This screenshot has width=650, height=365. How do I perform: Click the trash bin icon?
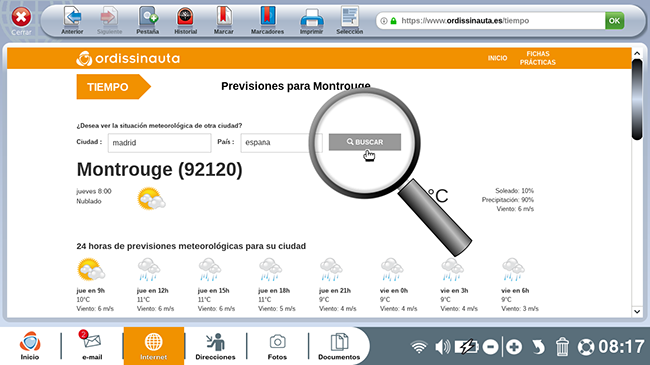[x=562, y=347]
